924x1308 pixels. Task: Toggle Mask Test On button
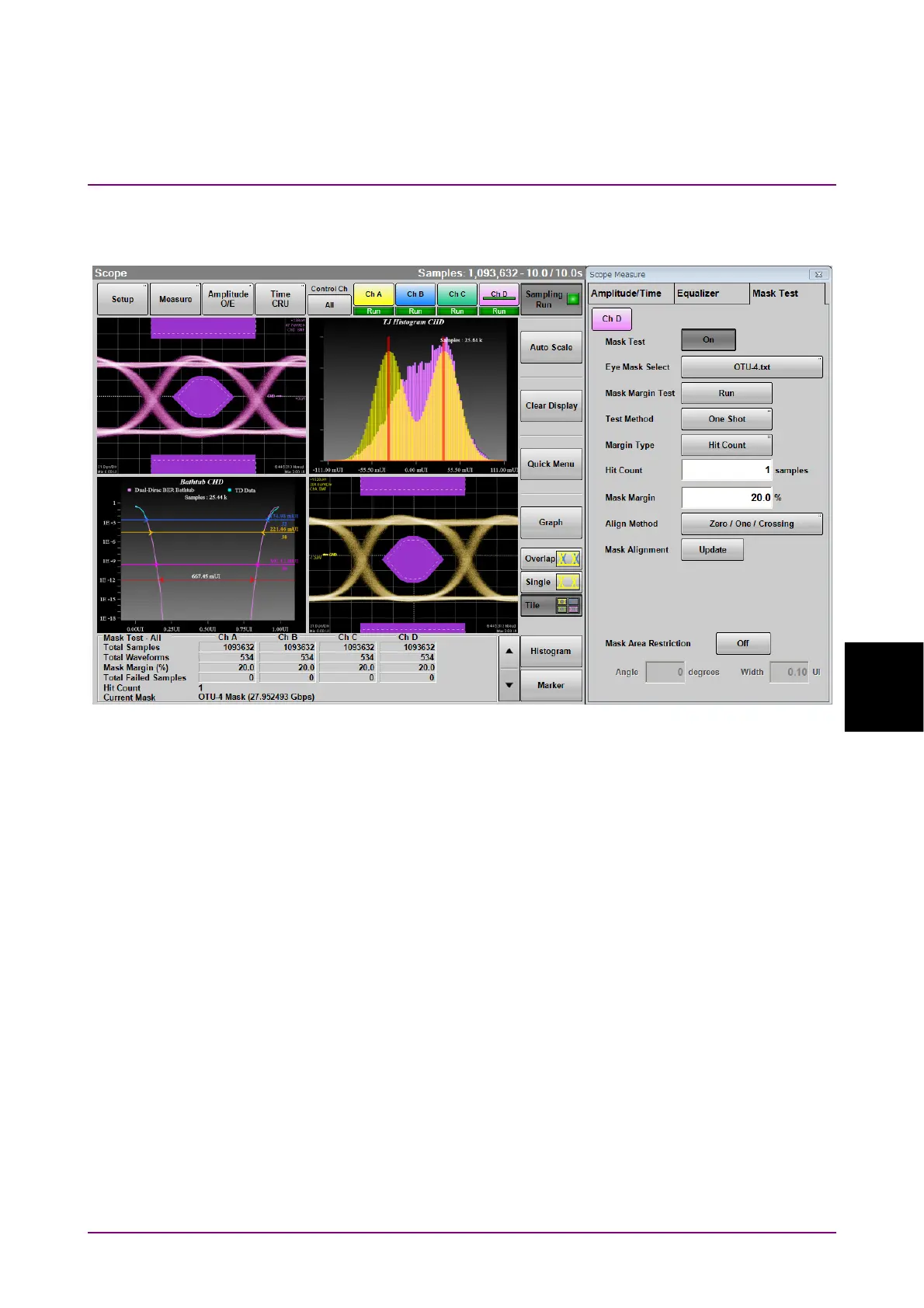[x=708, y=339]
